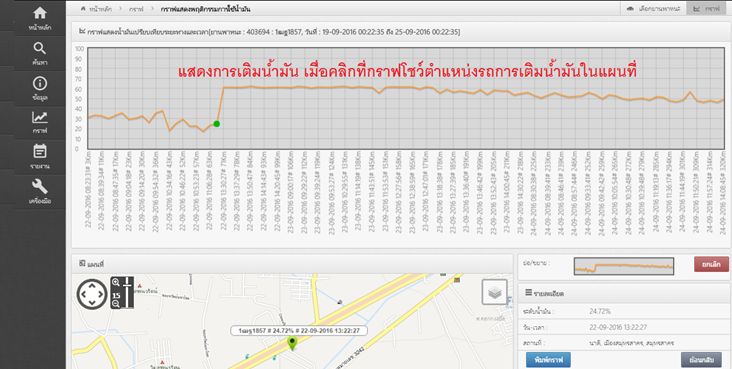This screenshot has width=732, height=369.
Task: Open the Tools (เครื่องมือ) wrench sidebar icon
Action: coord(40,187)
